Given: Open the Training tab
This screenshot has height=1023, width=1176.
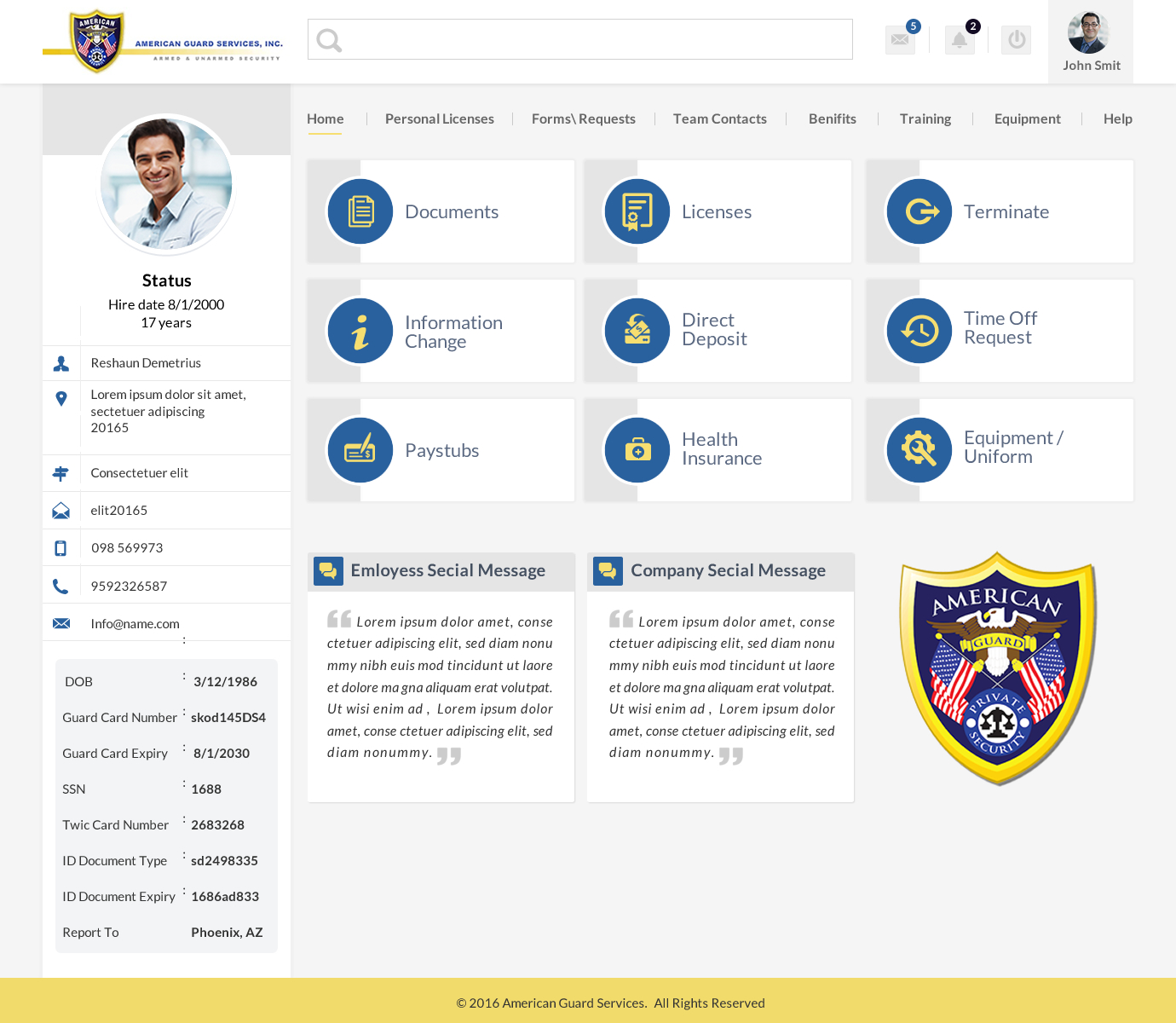Looking at the screenshot, I should [x=925, y=119].
